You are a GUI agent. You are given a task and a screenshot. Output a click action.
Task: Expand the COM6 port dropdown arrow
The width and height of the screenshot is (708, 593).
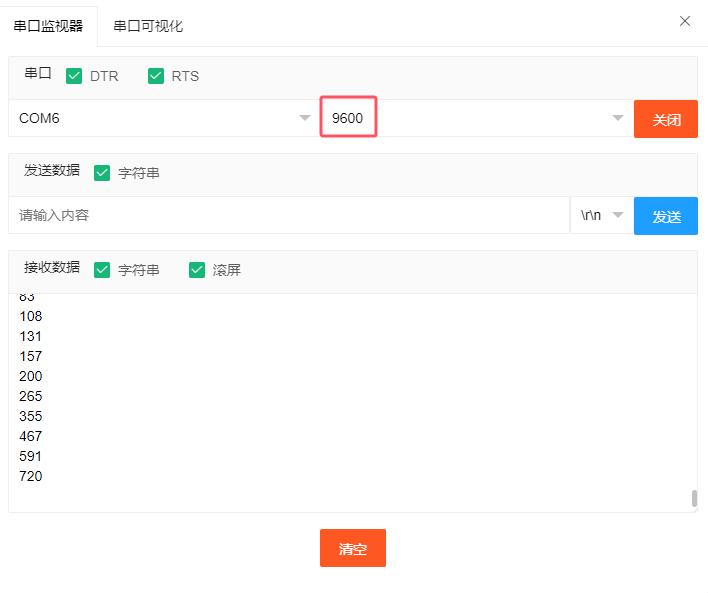click(x=305, y=118)
